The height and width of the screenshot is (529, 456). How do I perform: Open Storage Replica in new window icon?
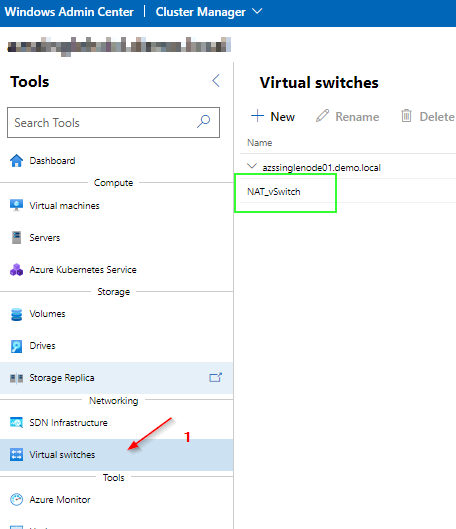pos(216,377)
